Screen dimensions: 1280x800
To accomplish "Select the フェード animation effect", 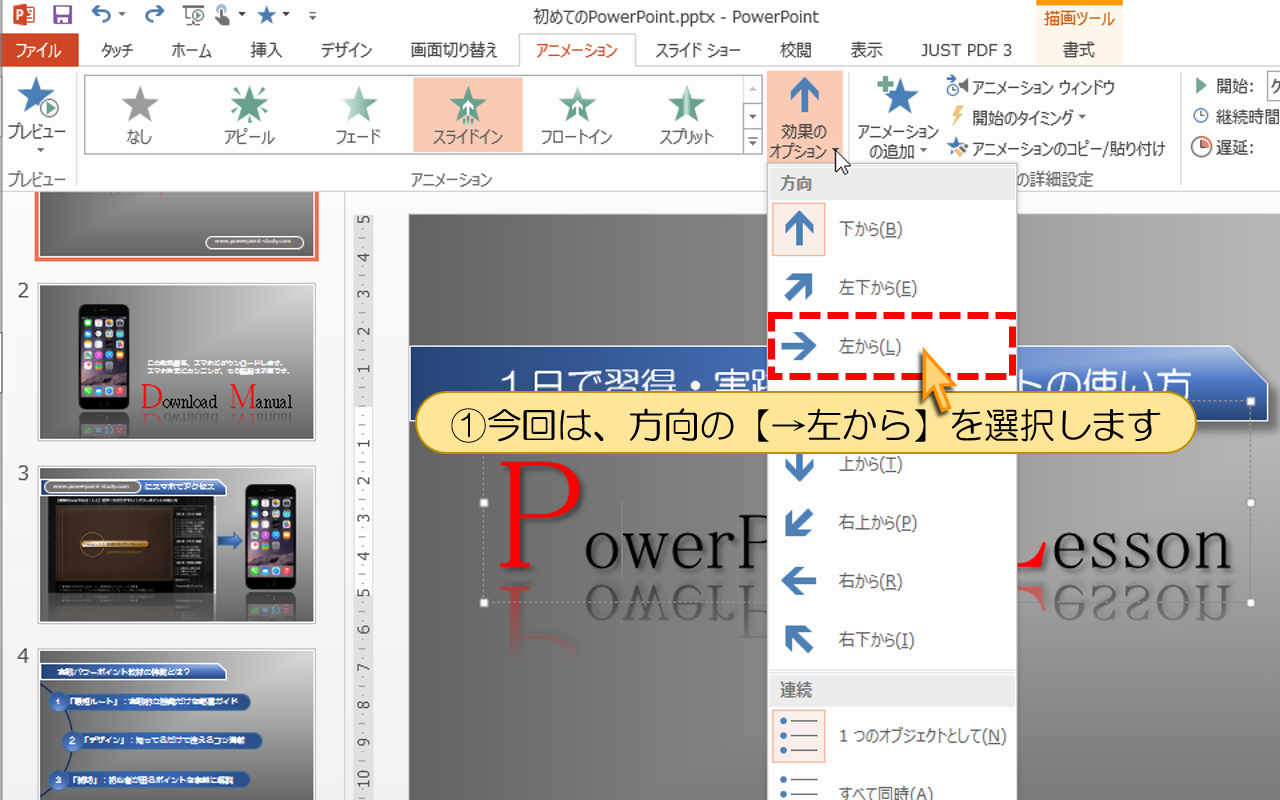I will click(359, 115).
